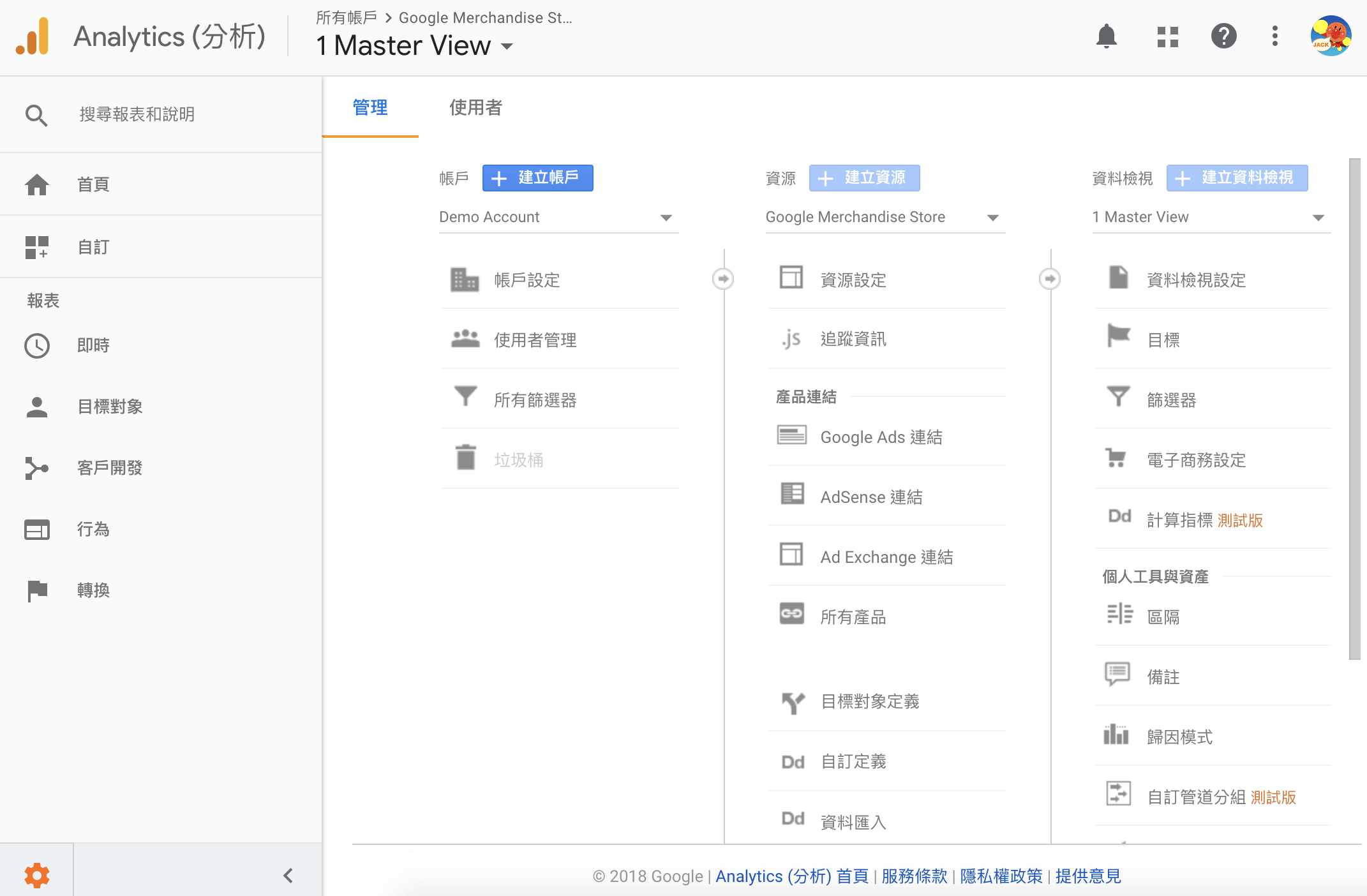Image resolution: width=1367 pixels, height=896 pixels.
Task: Open the three-dot more options menu
Action: click(1274, 36)
